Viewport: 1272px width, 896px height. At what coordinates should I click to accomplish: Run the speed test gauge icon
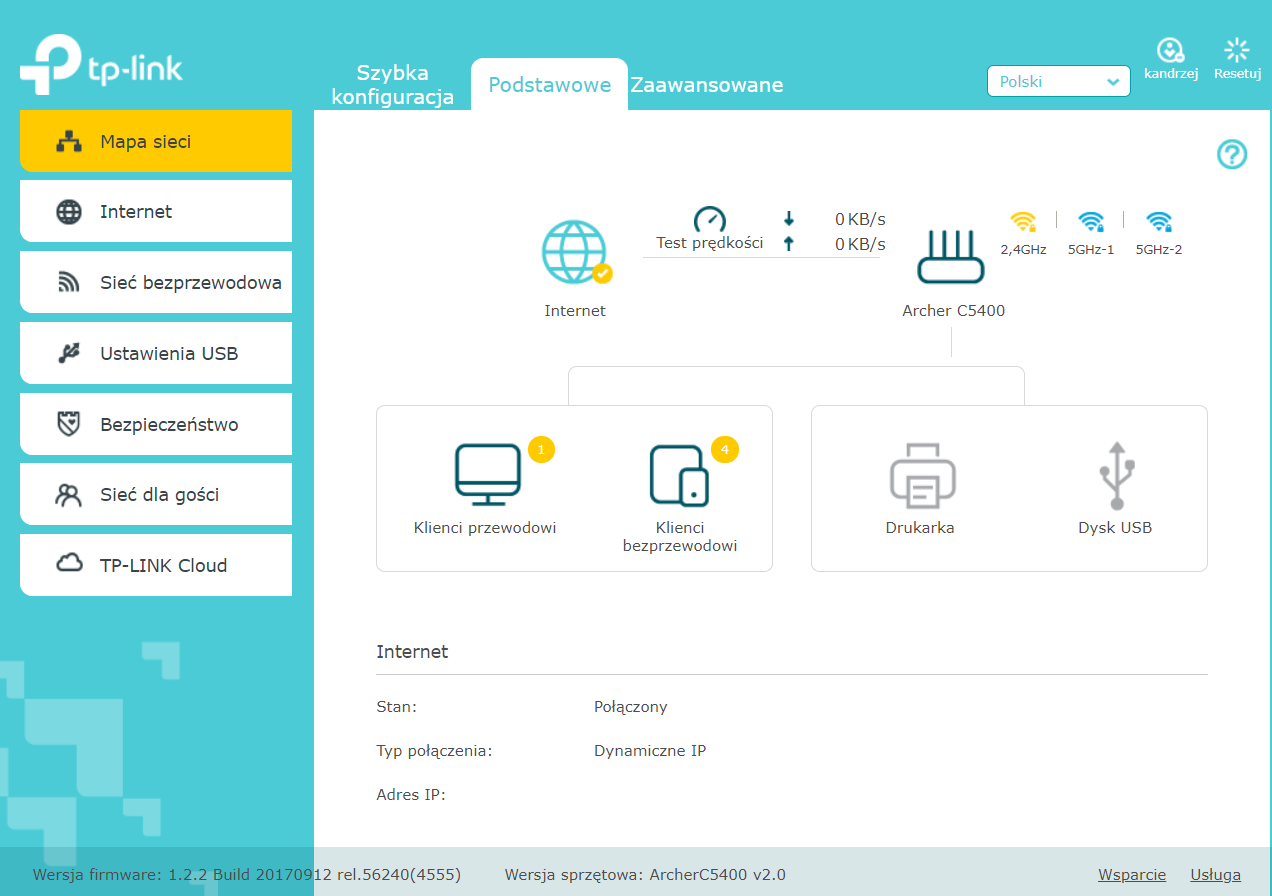709,220
